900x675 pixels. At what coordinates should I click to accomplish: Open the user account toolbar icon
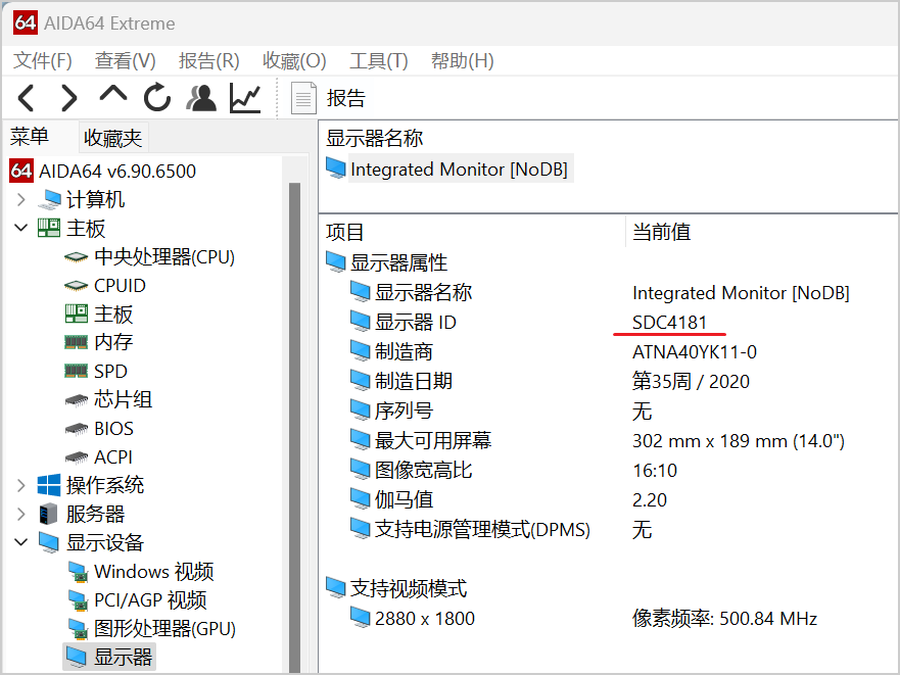pos(201,98)
